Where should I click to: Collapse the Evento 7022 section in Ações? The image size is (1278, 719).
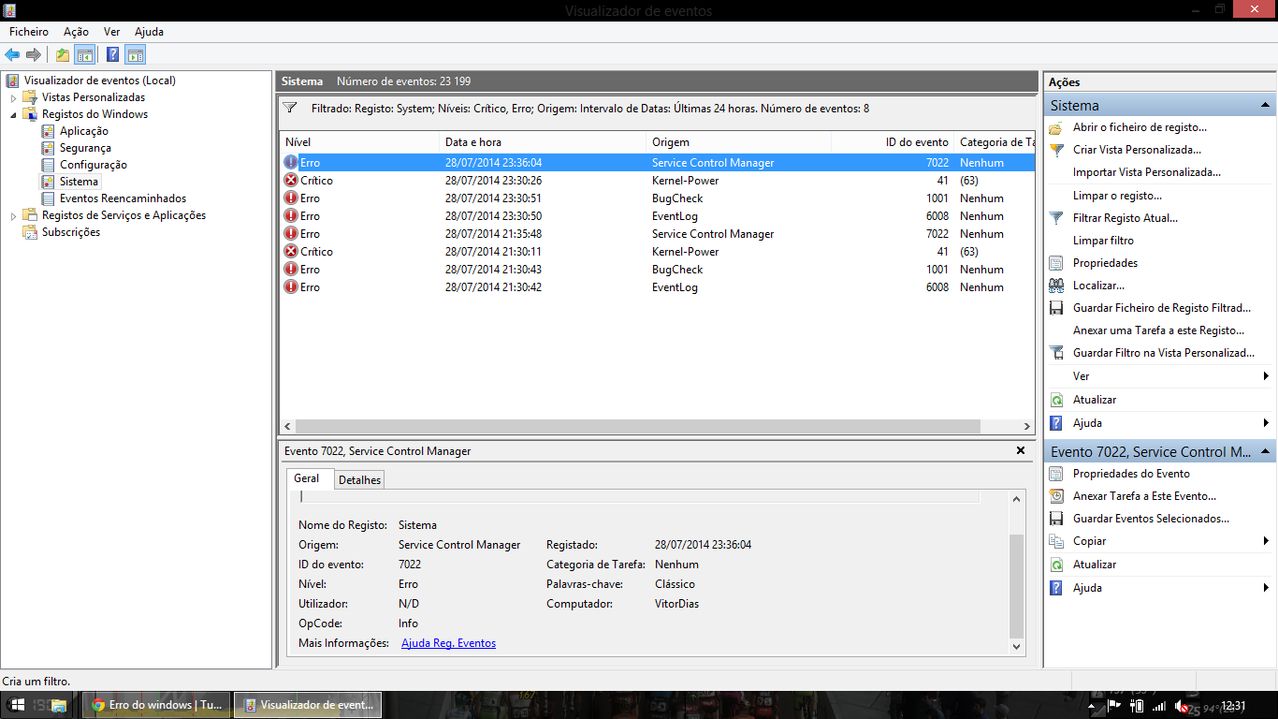click(1265, 452)
